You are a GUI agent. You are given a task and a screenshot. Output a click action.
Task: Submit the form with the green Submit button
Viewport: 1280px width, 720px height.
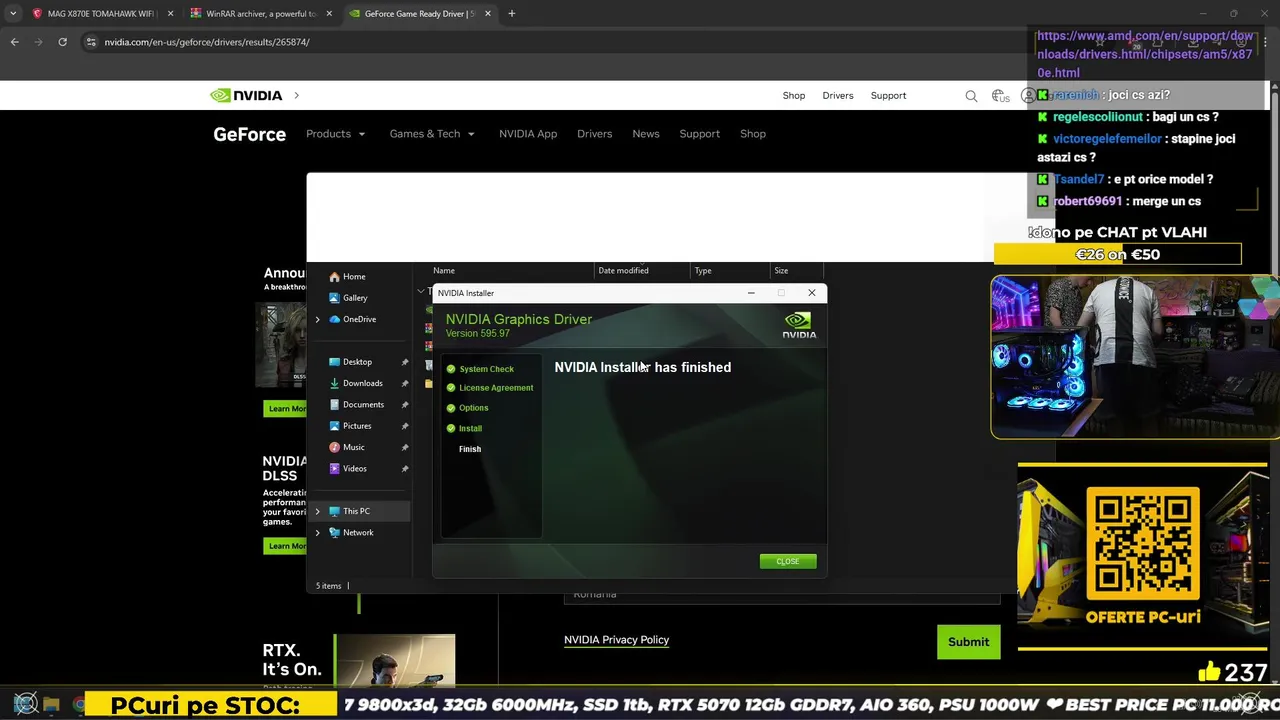pyautogui.click(x=968, y=642)
